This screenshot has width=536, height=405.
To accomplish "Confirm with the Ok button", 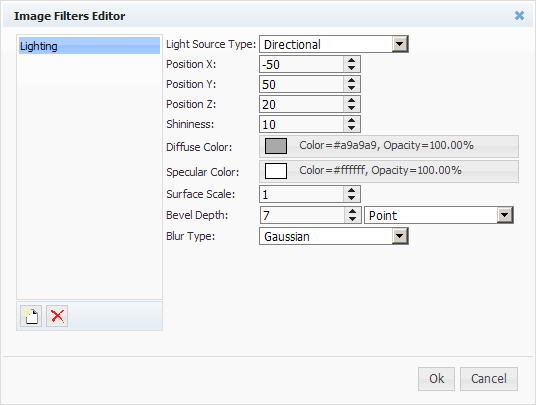I will [436, 379].
